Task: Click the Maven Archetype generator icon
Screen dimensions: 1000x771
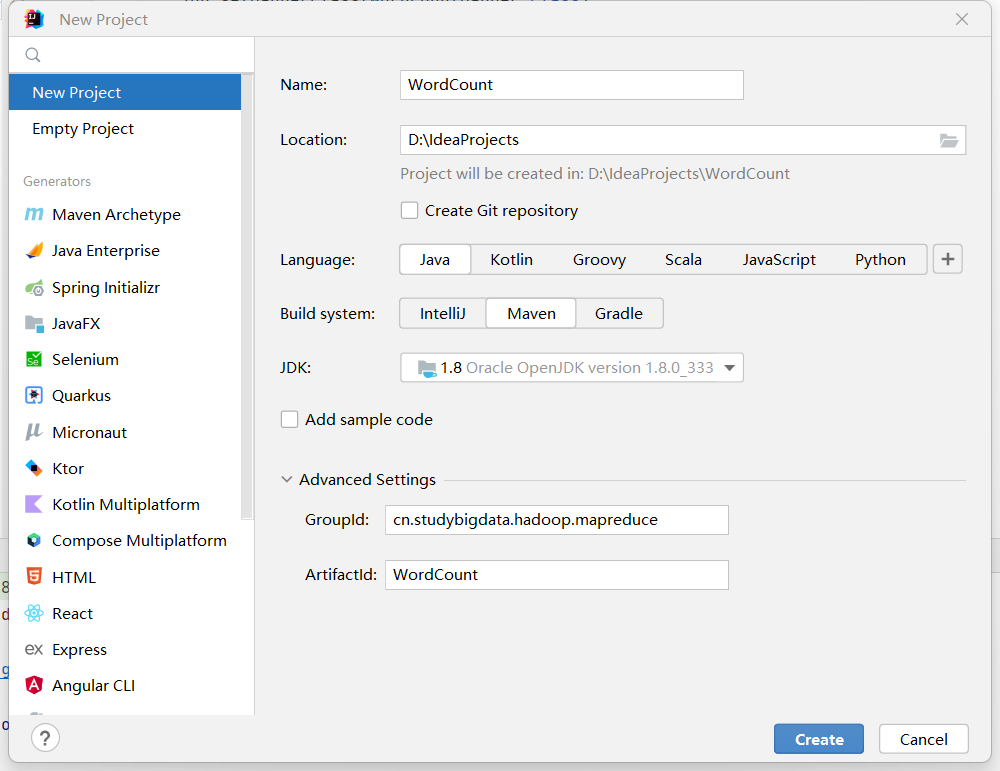Action: point(34,214)
